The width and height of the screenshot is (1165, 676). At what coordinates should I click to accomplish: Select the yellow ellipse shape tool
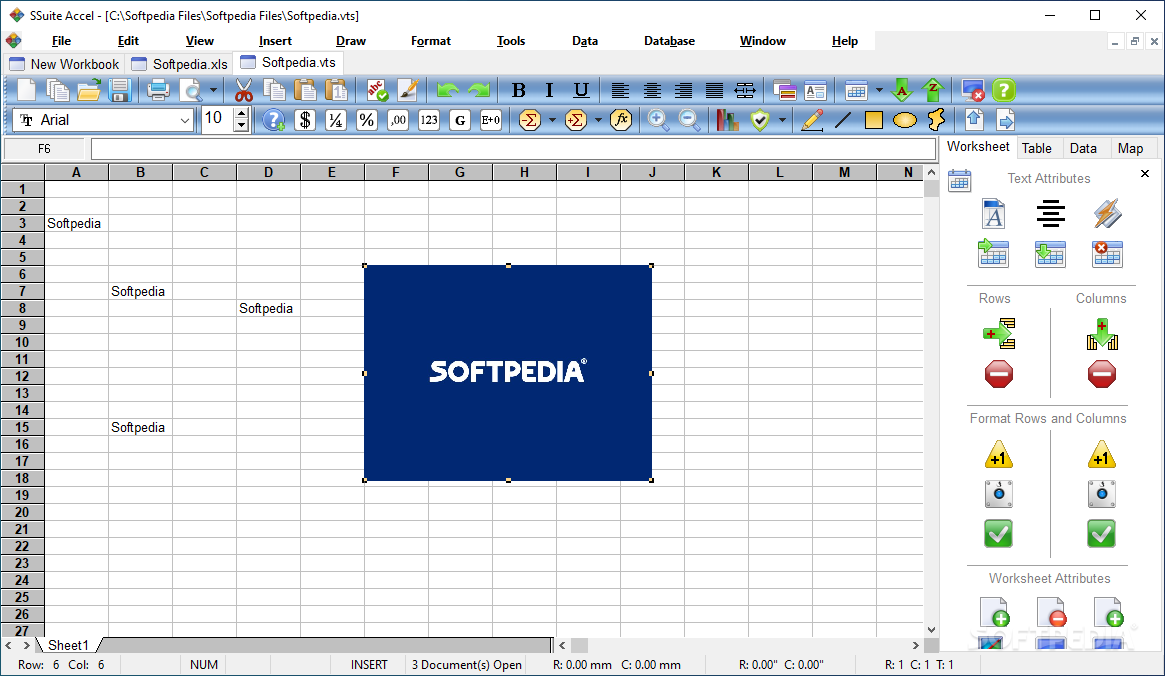pos(905,120)
